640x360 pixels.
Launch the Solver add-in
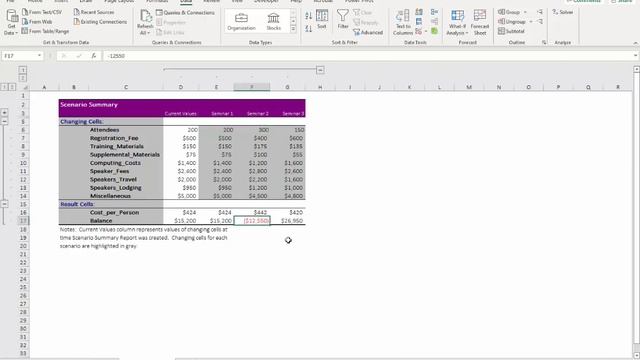point(563,12)
